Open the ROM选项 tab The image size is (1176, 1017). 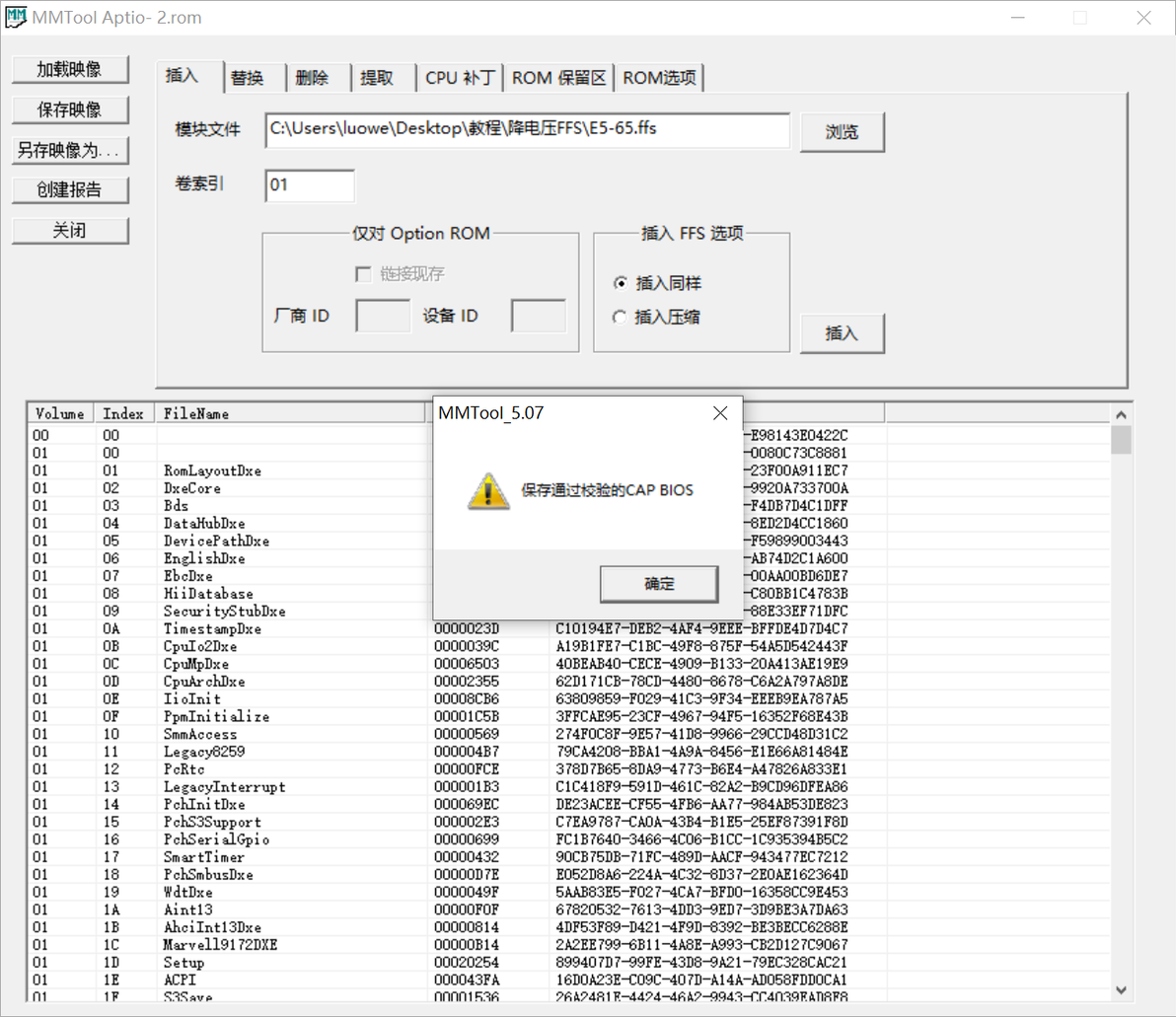(659, 78)
